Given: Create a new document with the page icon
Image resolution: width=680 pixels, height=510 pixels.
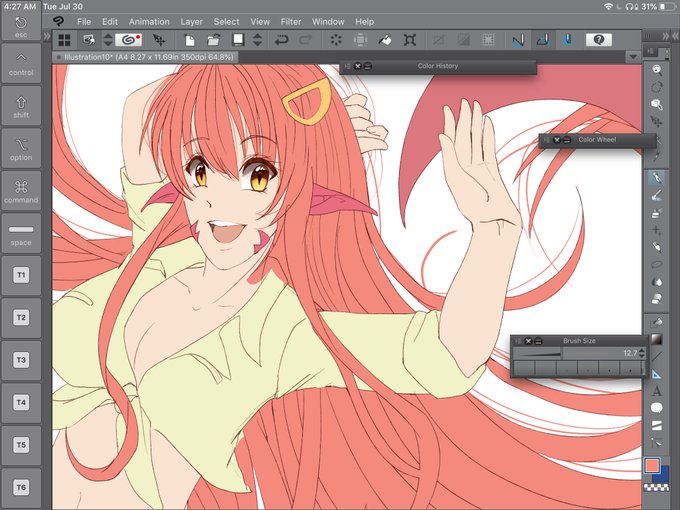Looking at the screenshot, I should [190, 40].
